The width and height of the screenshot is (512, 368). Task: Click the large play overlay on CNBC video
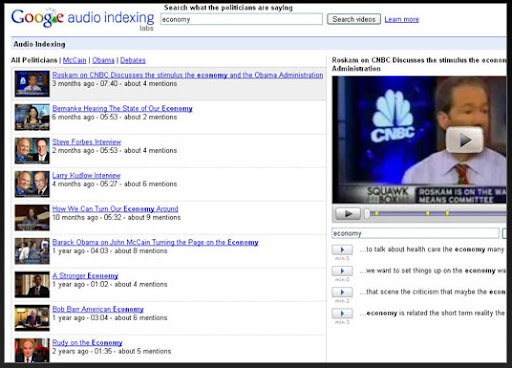pos(465,140)
